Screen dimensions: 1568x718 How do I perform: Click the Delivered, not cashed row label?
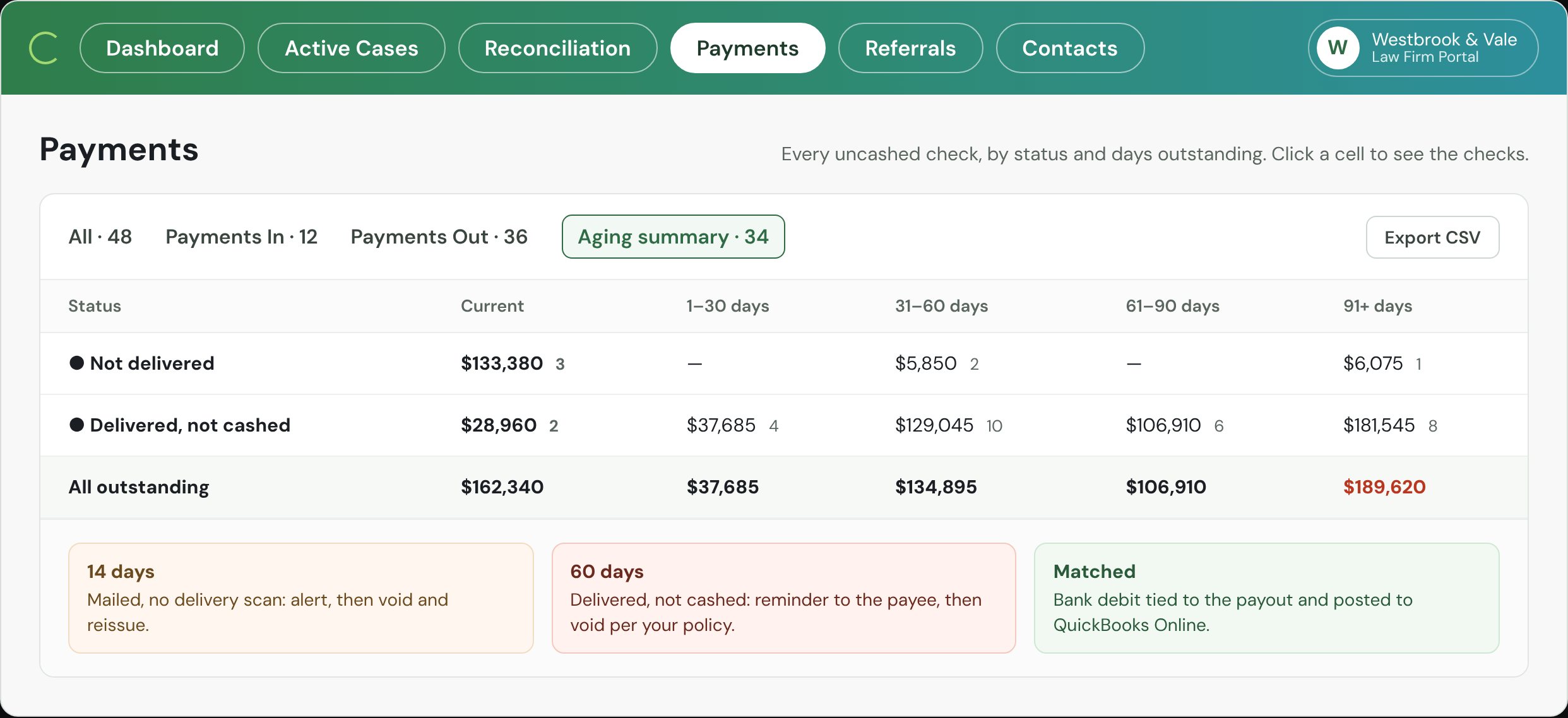(180, 425)
